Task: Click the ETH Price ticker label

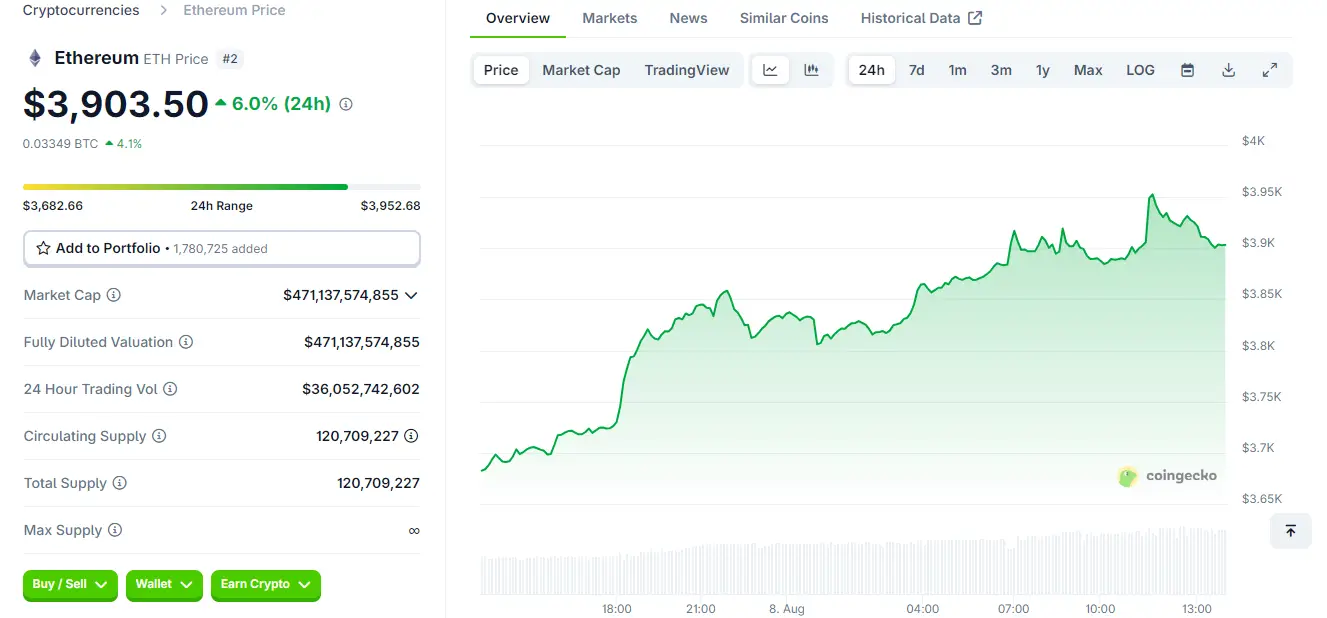Action: tap(176, 59)
